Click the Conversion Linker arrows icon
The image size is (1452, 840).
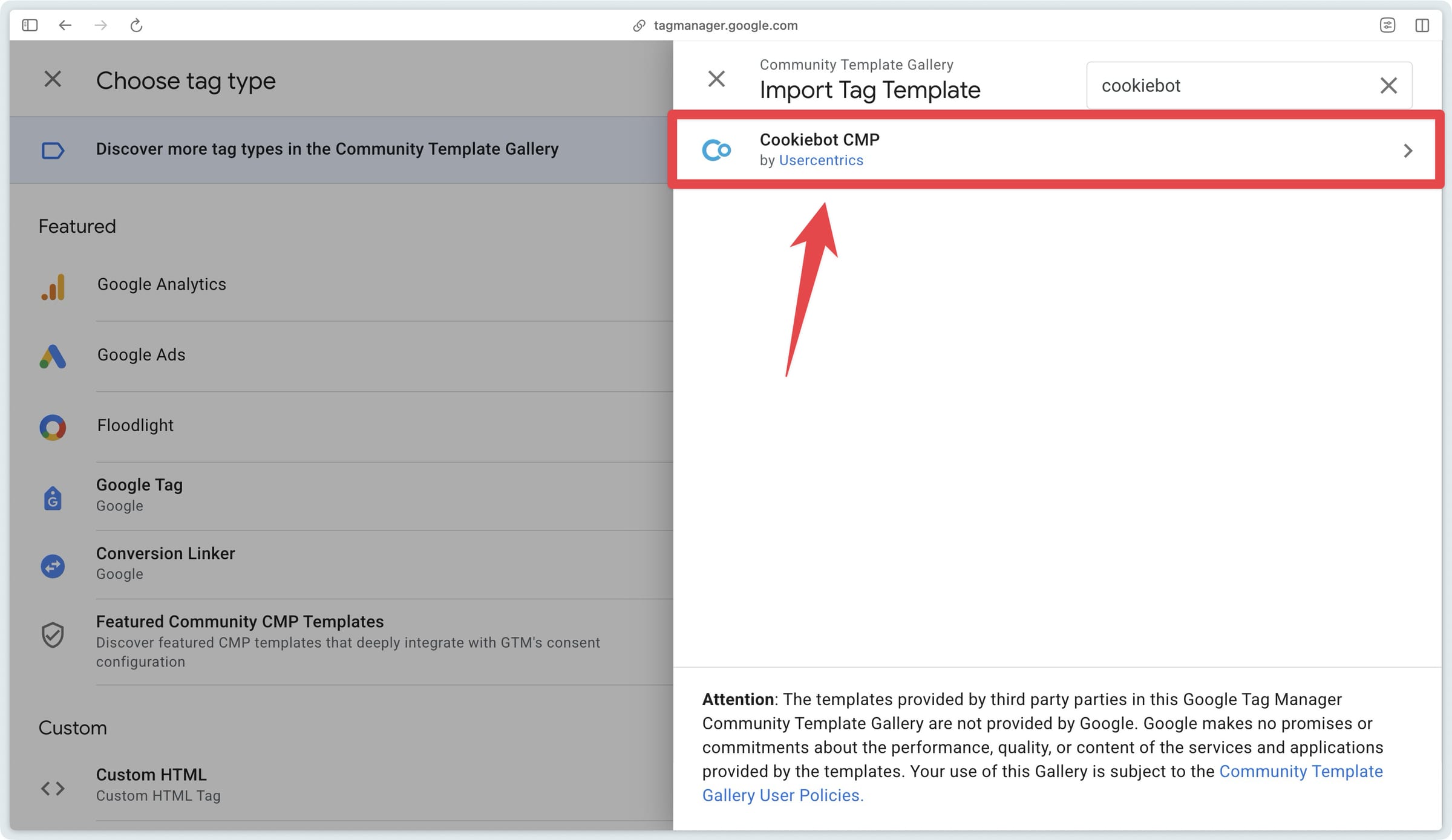(x=53, y=566)
